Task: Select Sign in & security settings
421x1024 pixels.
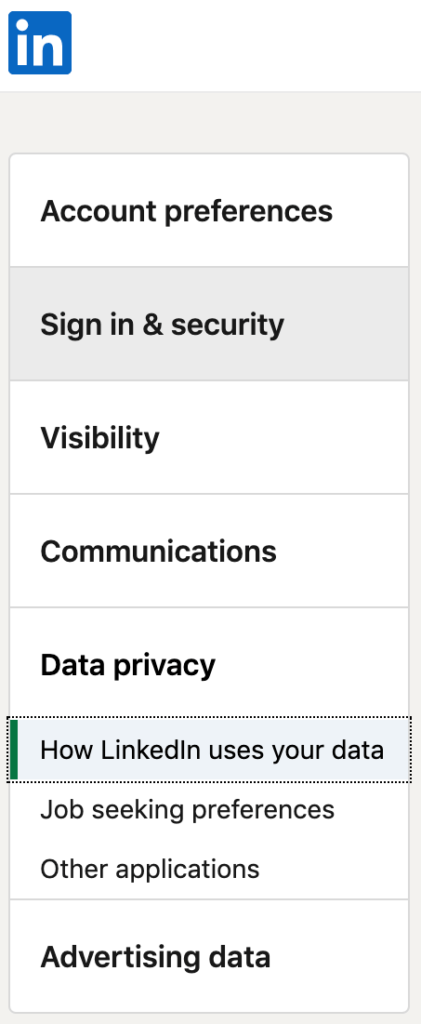Action: 209,324
